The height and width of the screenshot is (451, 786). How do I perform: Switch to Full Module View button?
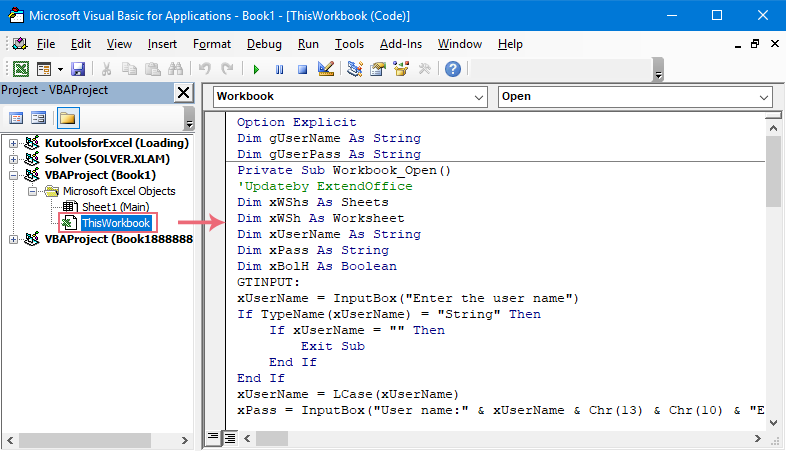tap(230, 438)
